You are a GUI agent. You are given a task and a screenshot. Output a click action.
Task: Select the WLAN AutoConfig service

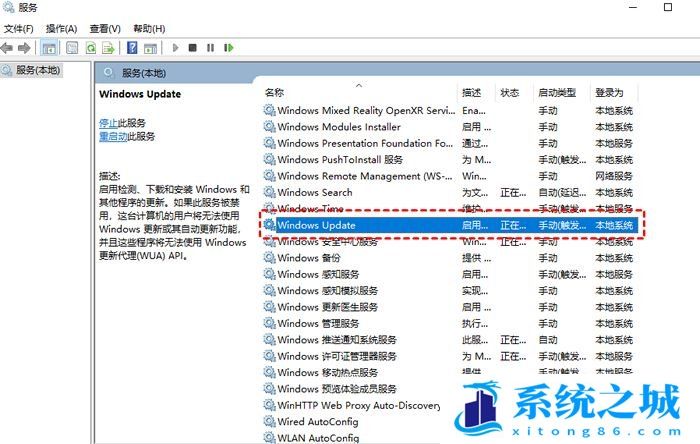(x=318, y=438)
